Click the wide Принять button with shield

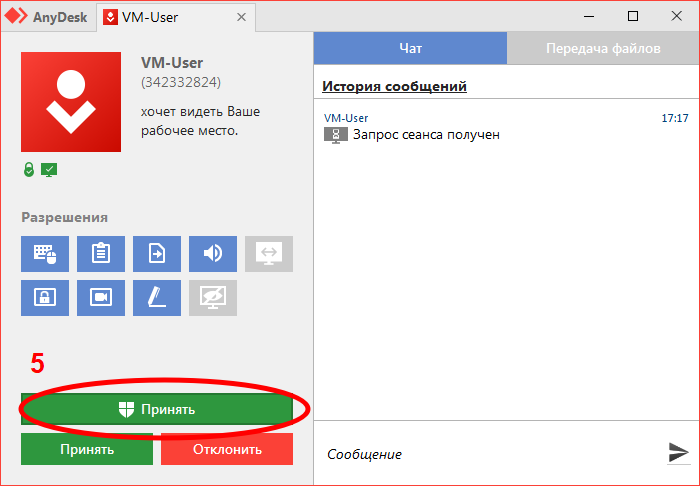(157, 409)
